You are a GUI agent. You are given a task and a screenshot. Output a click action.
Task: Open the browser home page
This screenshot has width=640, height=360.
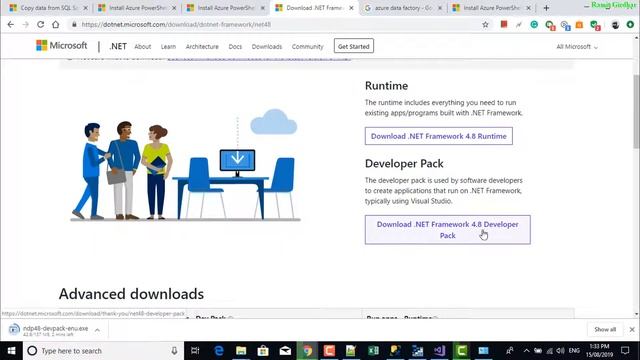click(56, 24)
